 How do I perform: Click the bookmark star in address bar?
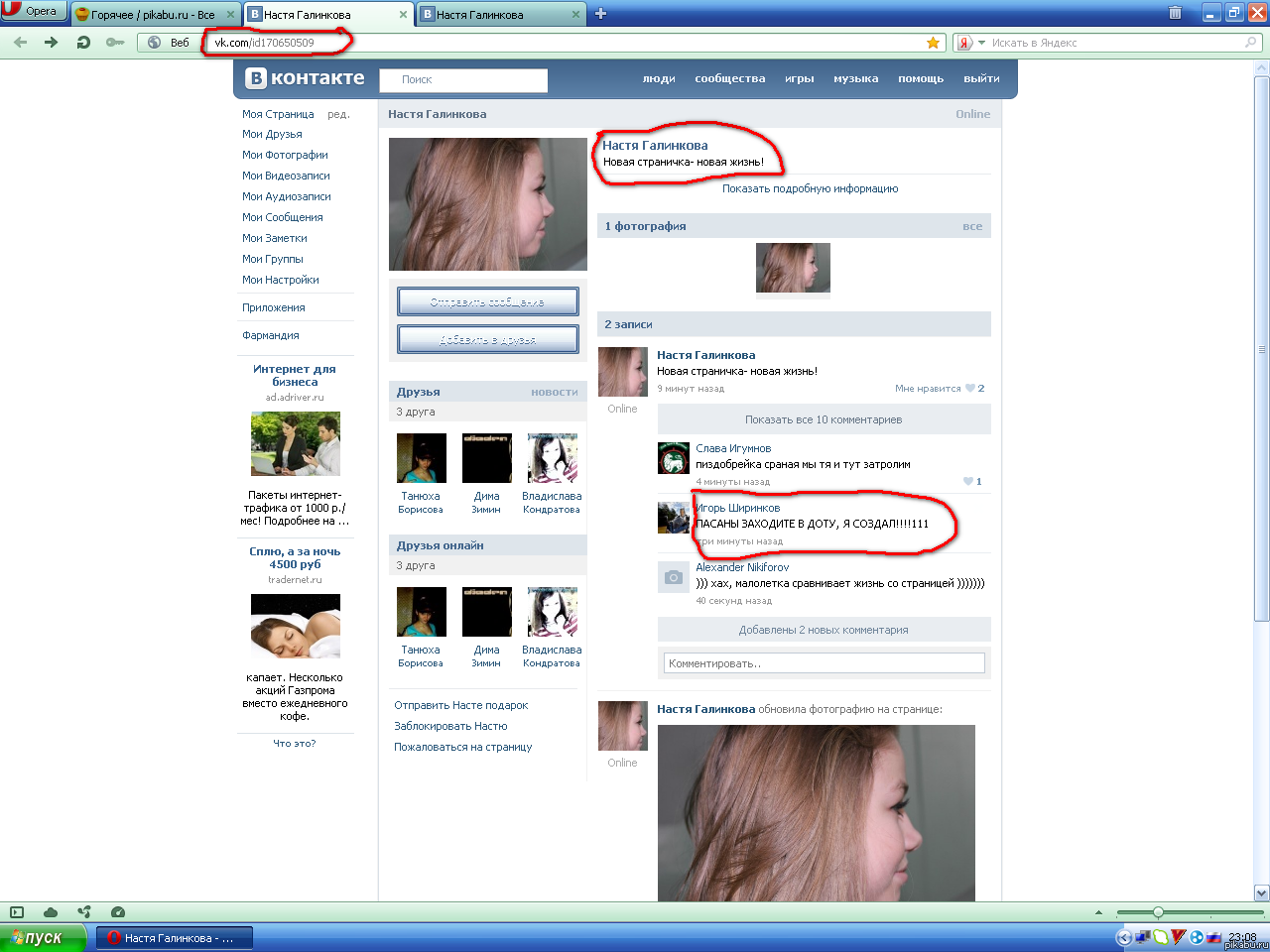[933, 43]
